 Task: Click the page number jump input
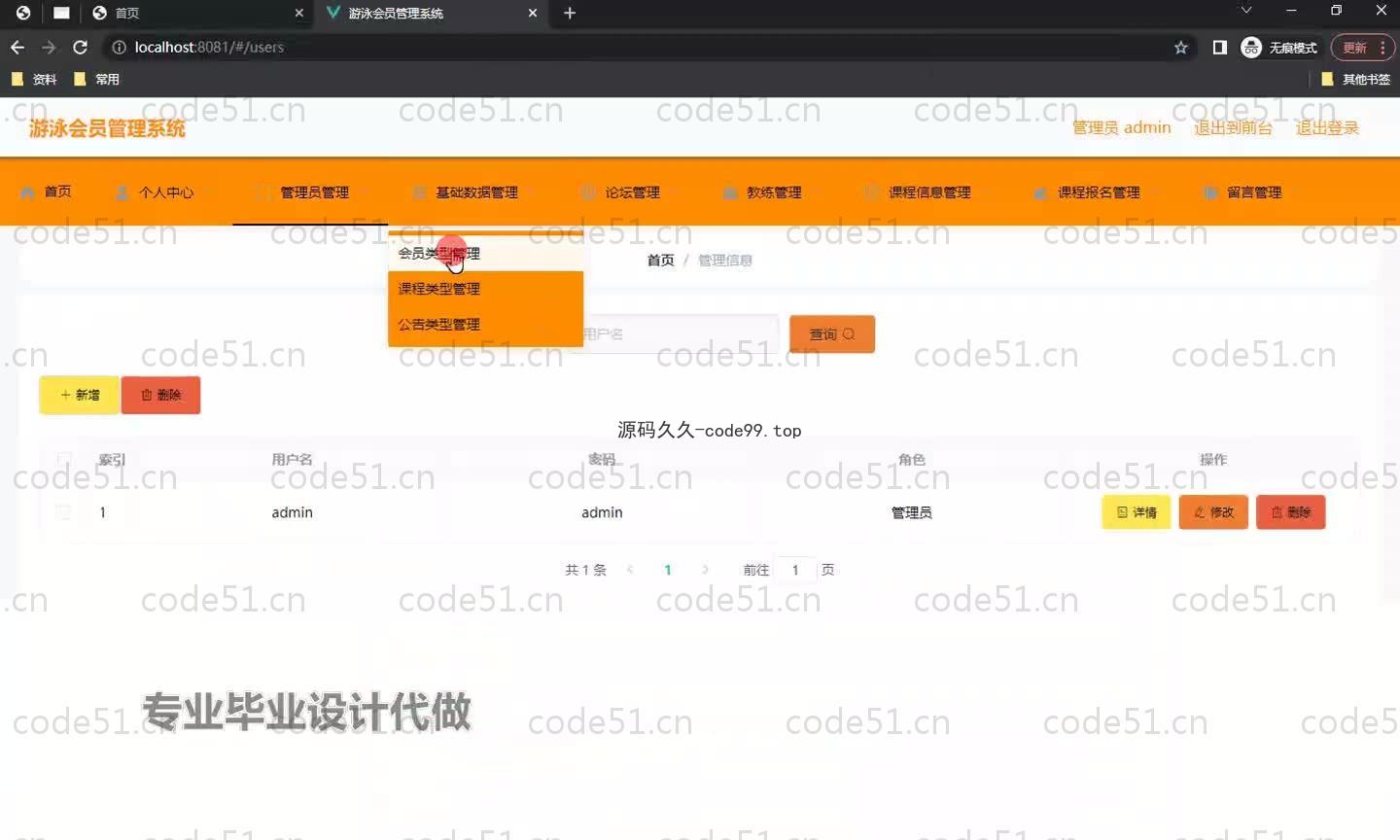pos(795,570)
